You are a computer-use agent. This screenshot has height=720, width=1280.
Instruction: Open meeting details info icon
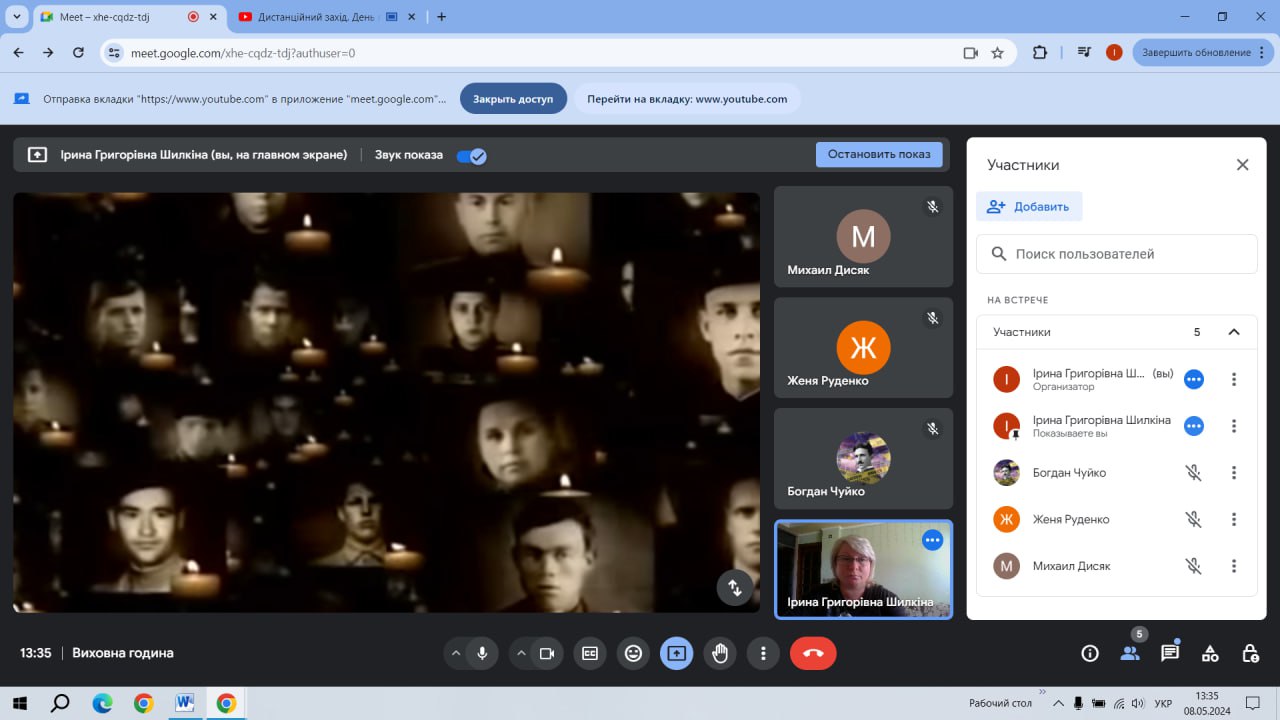click(1090, 653)
